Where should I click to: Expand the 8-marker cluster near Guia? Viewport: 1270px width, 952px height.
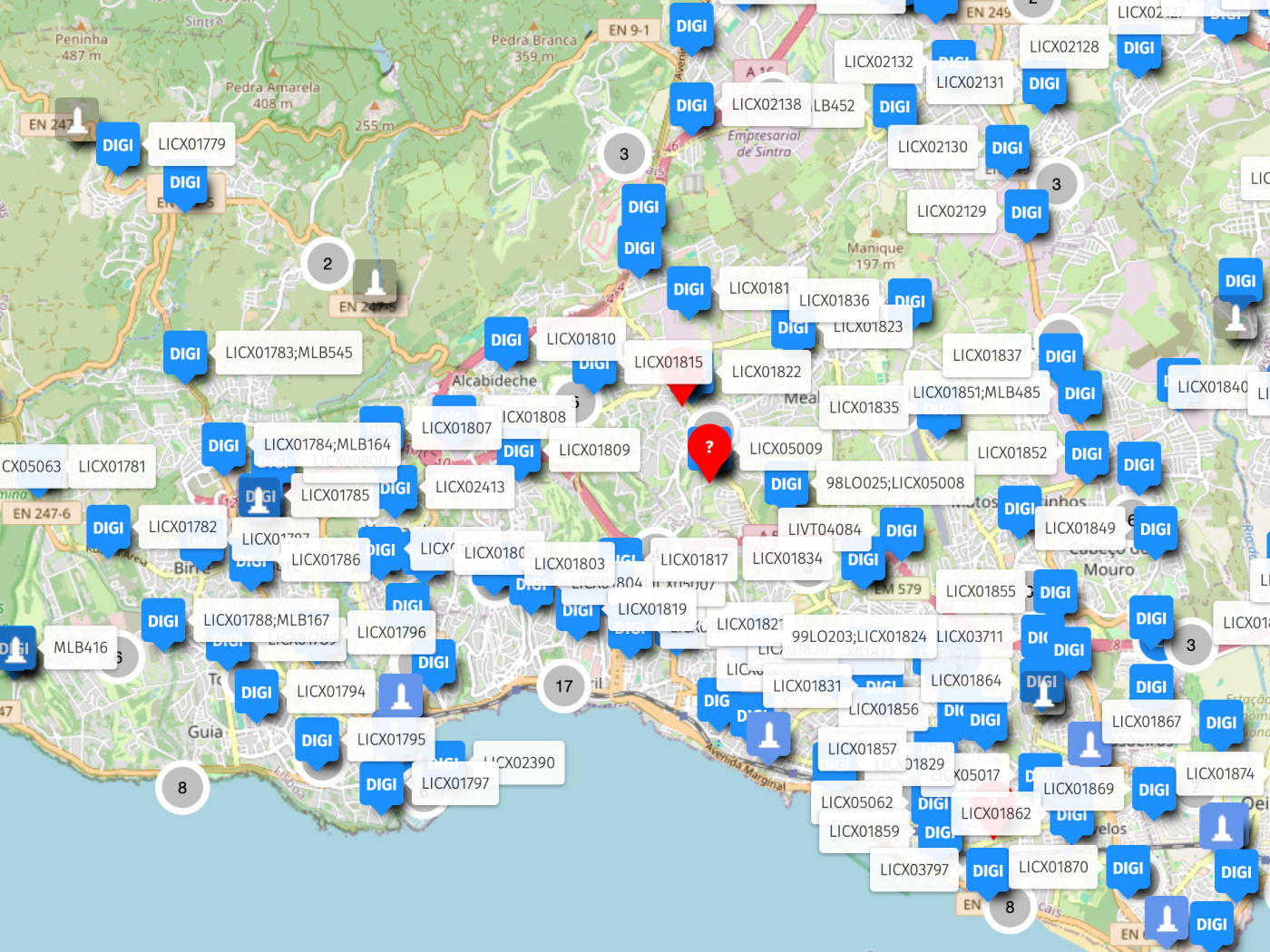click(182, 786)
